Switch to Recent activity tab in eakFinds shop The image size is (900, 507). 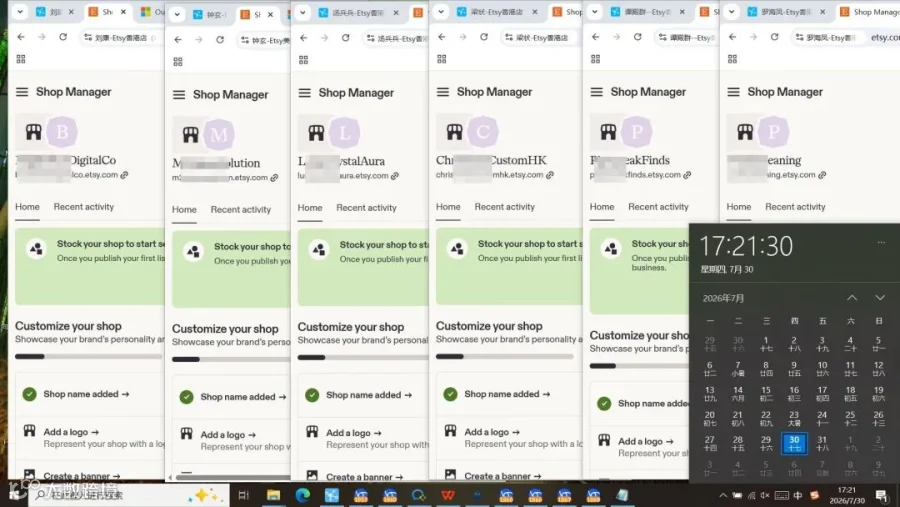point(658,207)
